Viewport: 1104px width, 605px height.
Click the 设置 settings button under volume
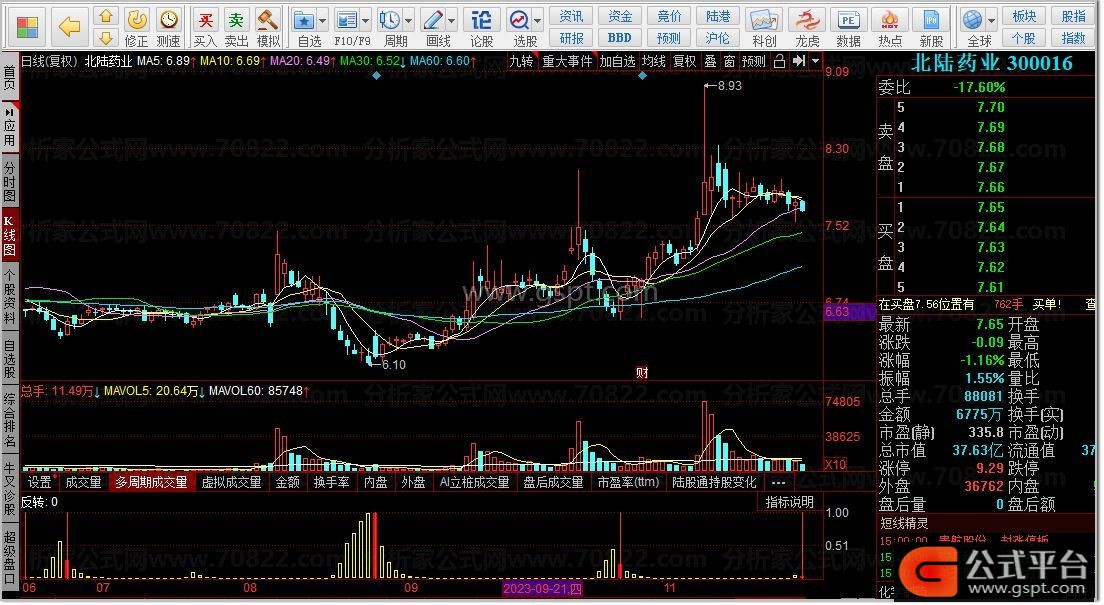point(40,482)
